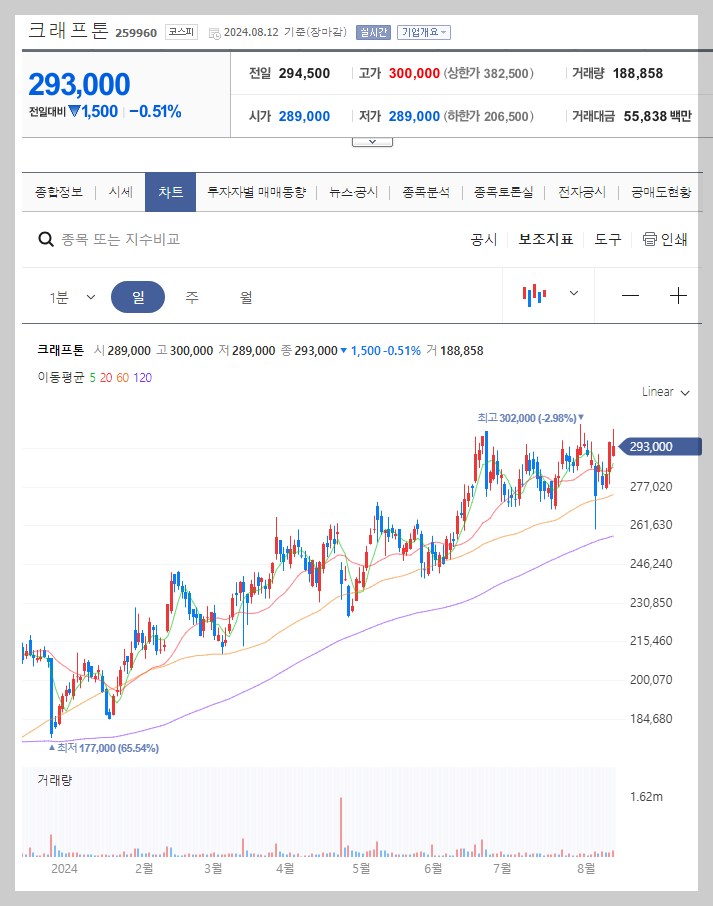Zoom out the chart with the minus icon

[x=631, y=296]
